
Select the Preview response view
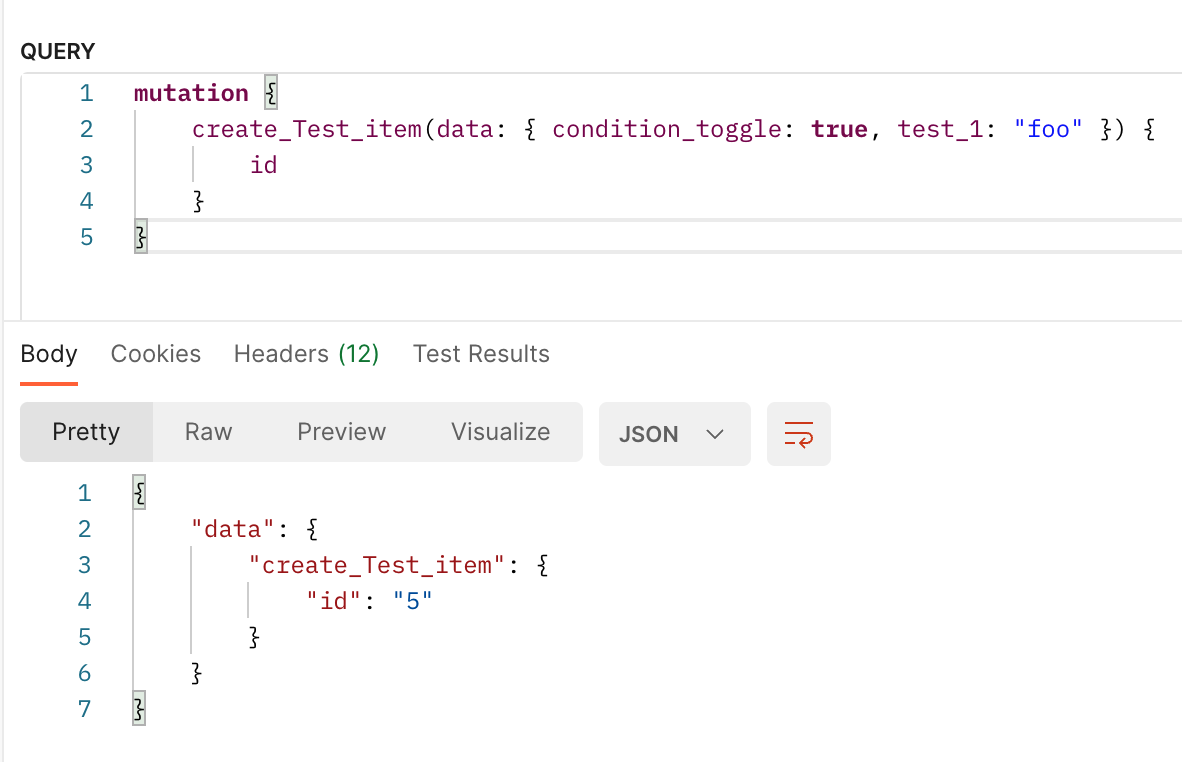(x=341, y=432)
